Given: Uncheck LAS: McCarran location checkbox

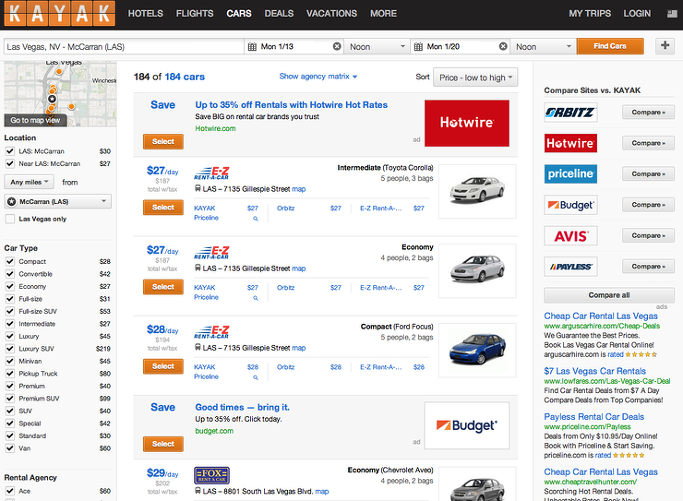Looking at the screenshot, I should coord(10,151).
